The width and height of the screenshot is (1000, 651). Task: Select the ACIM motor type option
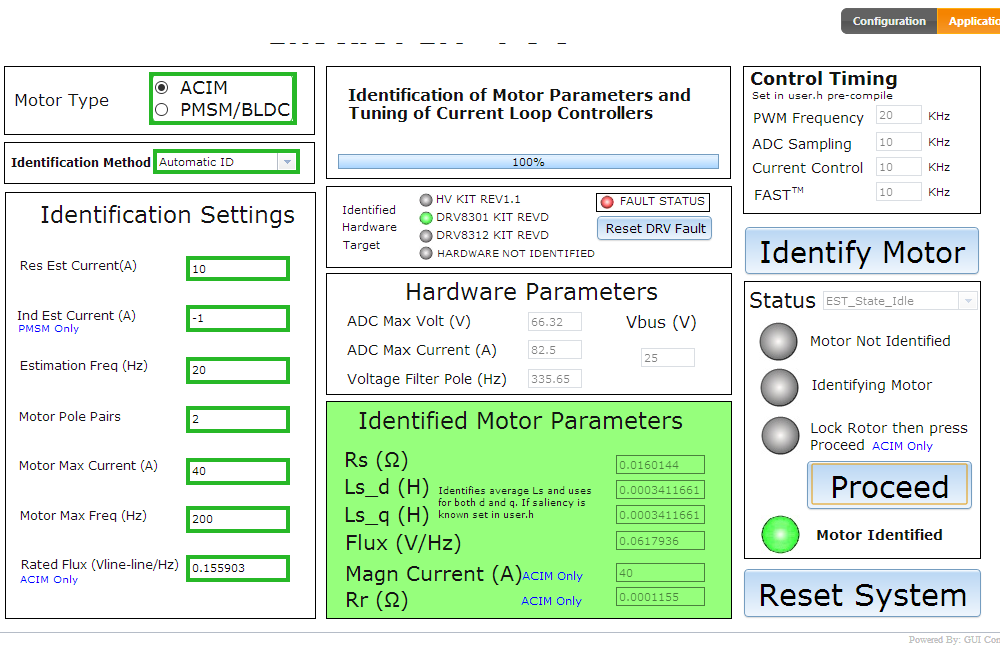pyautogui.click(x=163, y=88)
